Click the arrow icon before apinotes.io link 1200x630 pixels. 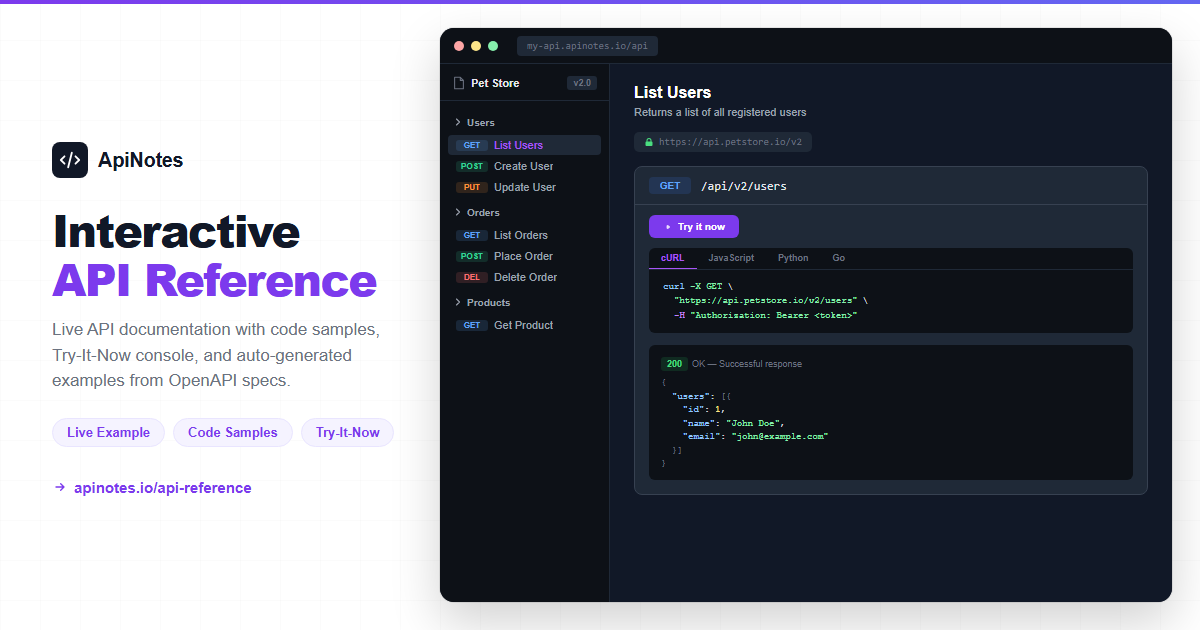click(x=60, y=488)
